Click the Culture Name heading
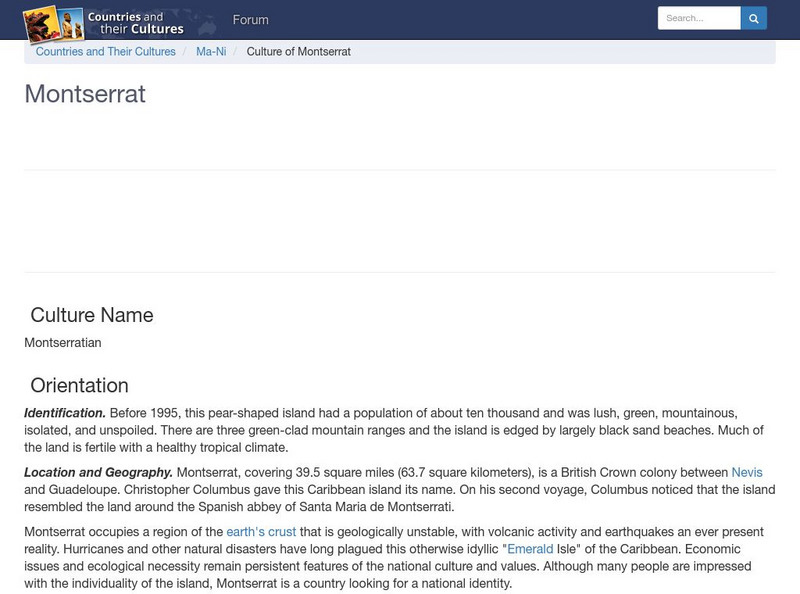Screen dimensions: 800x594 92,315
